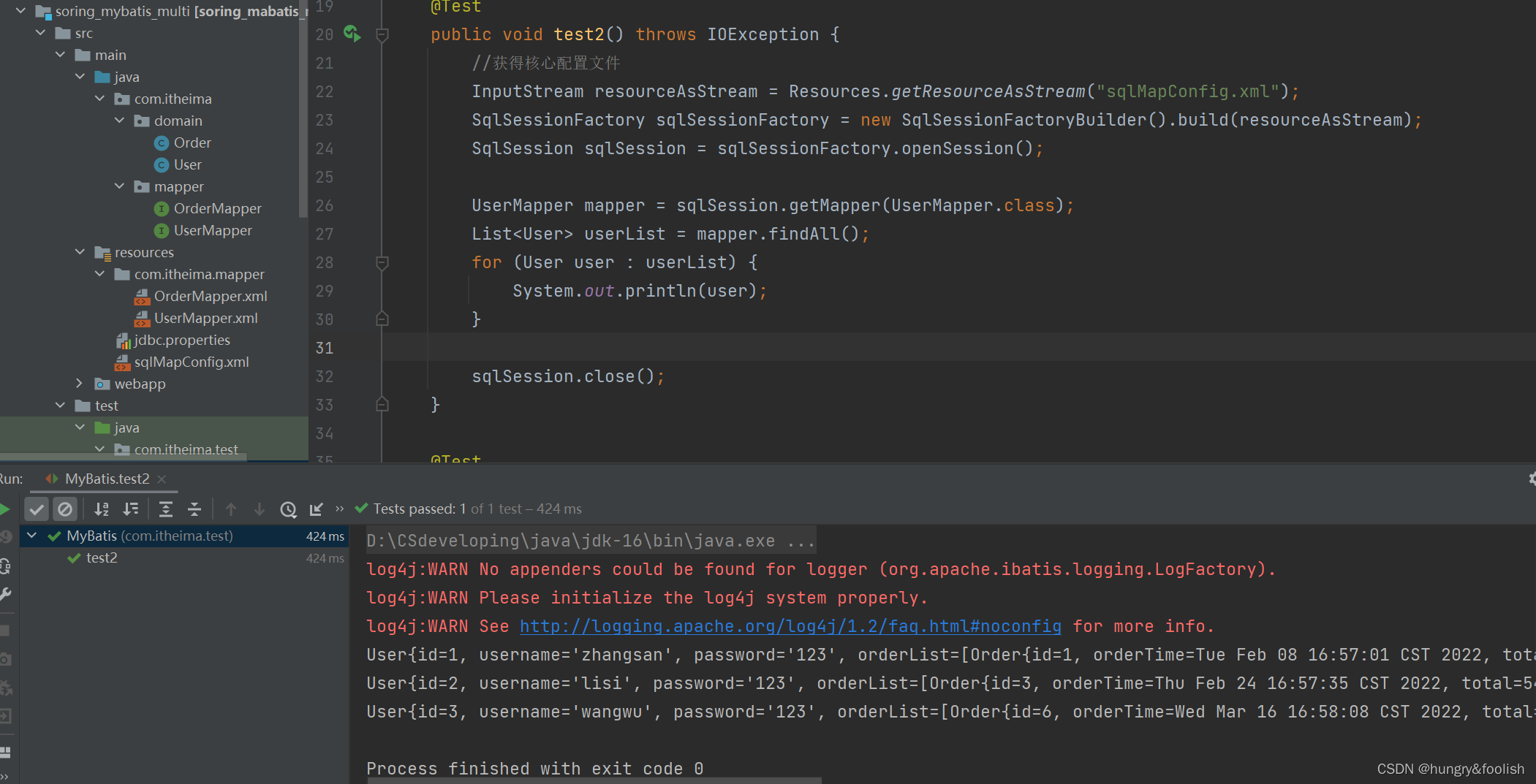
Task: Click fold end marker at line 33
Action: (382, 405)
